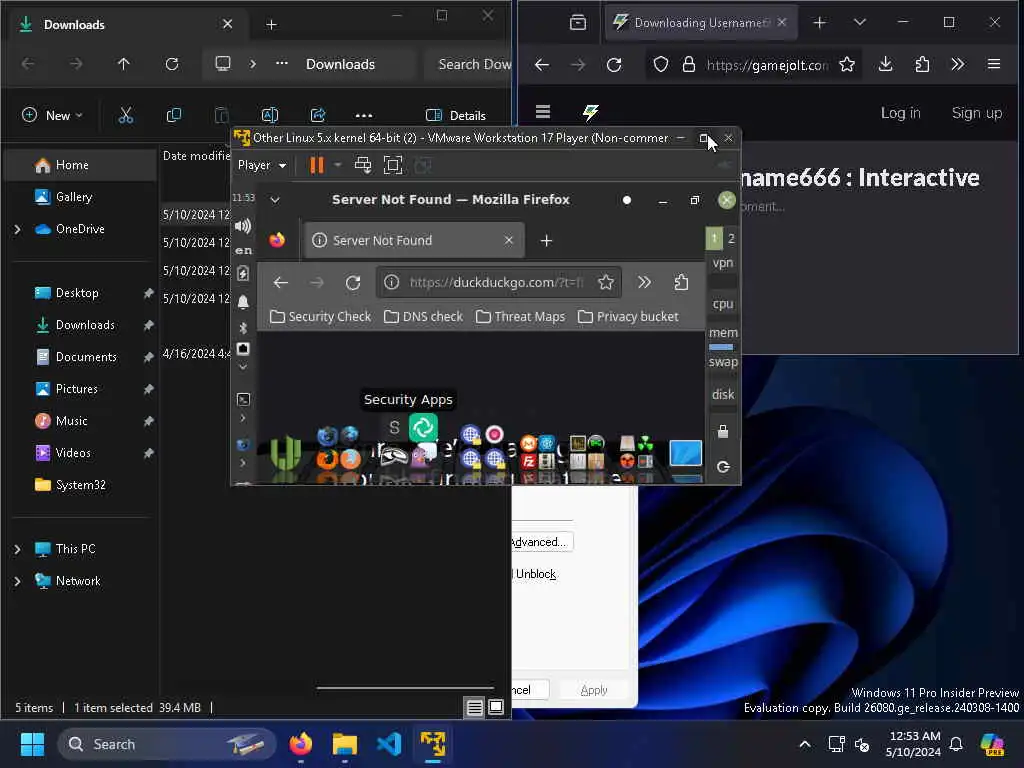The width and height of the screenshot is (1024, 768).
Task: Open See more options in File Explorer
Action: pos(364,116)
